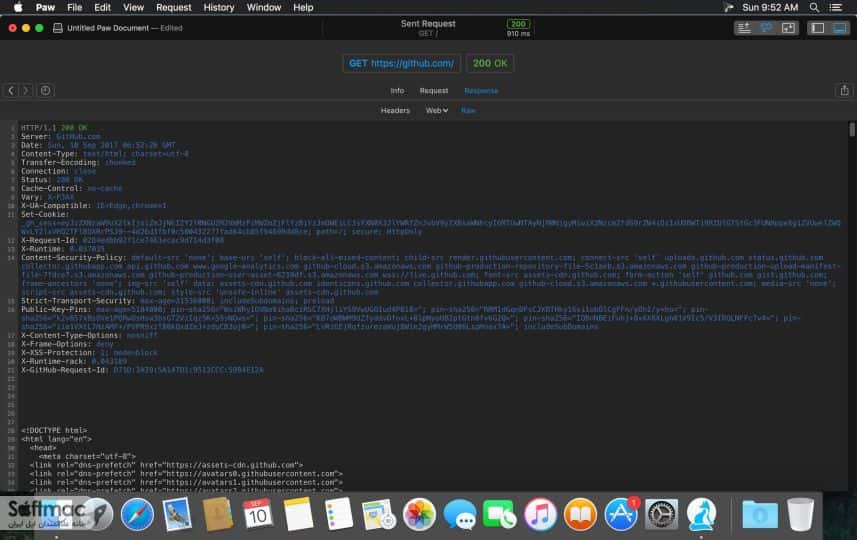Click the document icon in title bar

coord(57,28)
